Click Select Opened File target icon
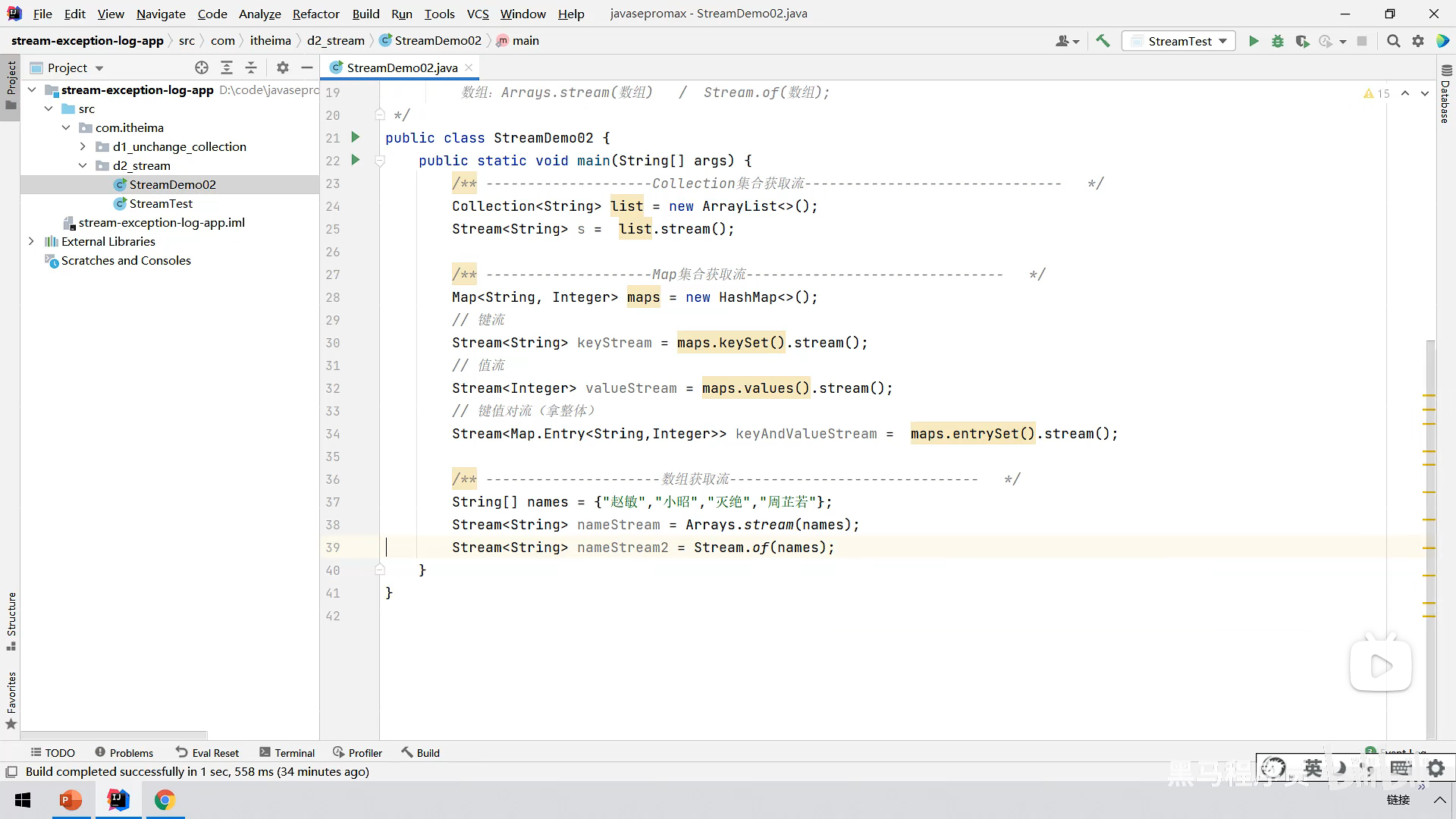This screenshot has width=1456, height=819. click(201, 67)
